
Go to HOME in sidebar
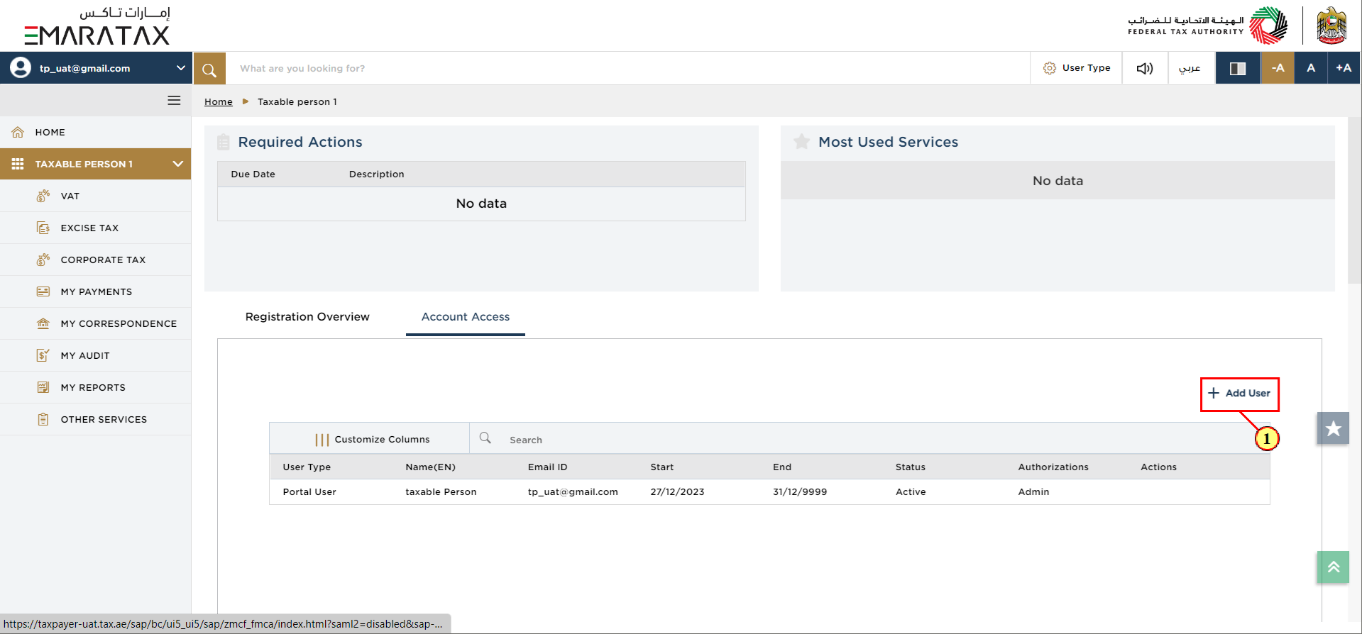point(95,132)
